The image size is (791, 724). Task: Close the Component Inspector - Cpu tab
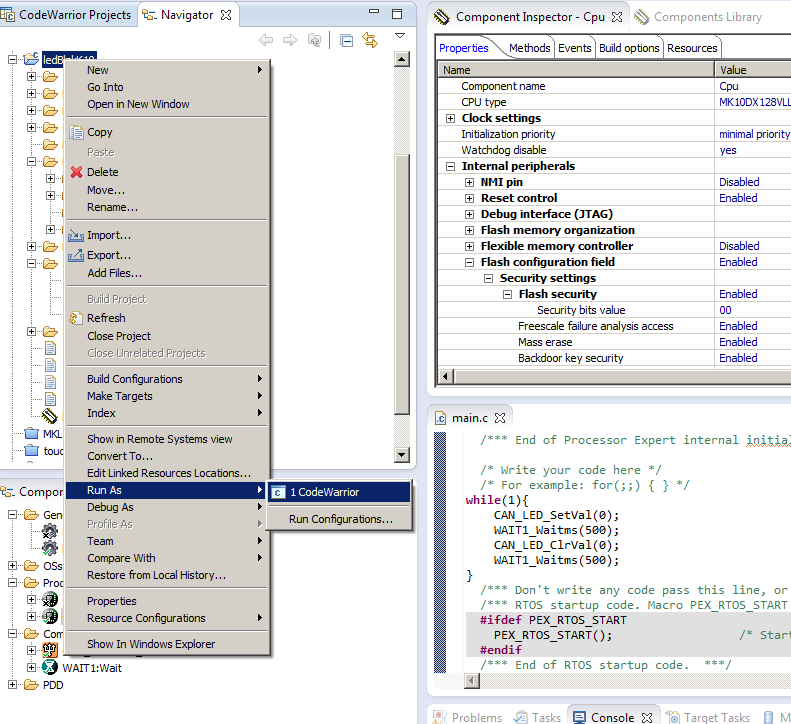tap(616, 17)
